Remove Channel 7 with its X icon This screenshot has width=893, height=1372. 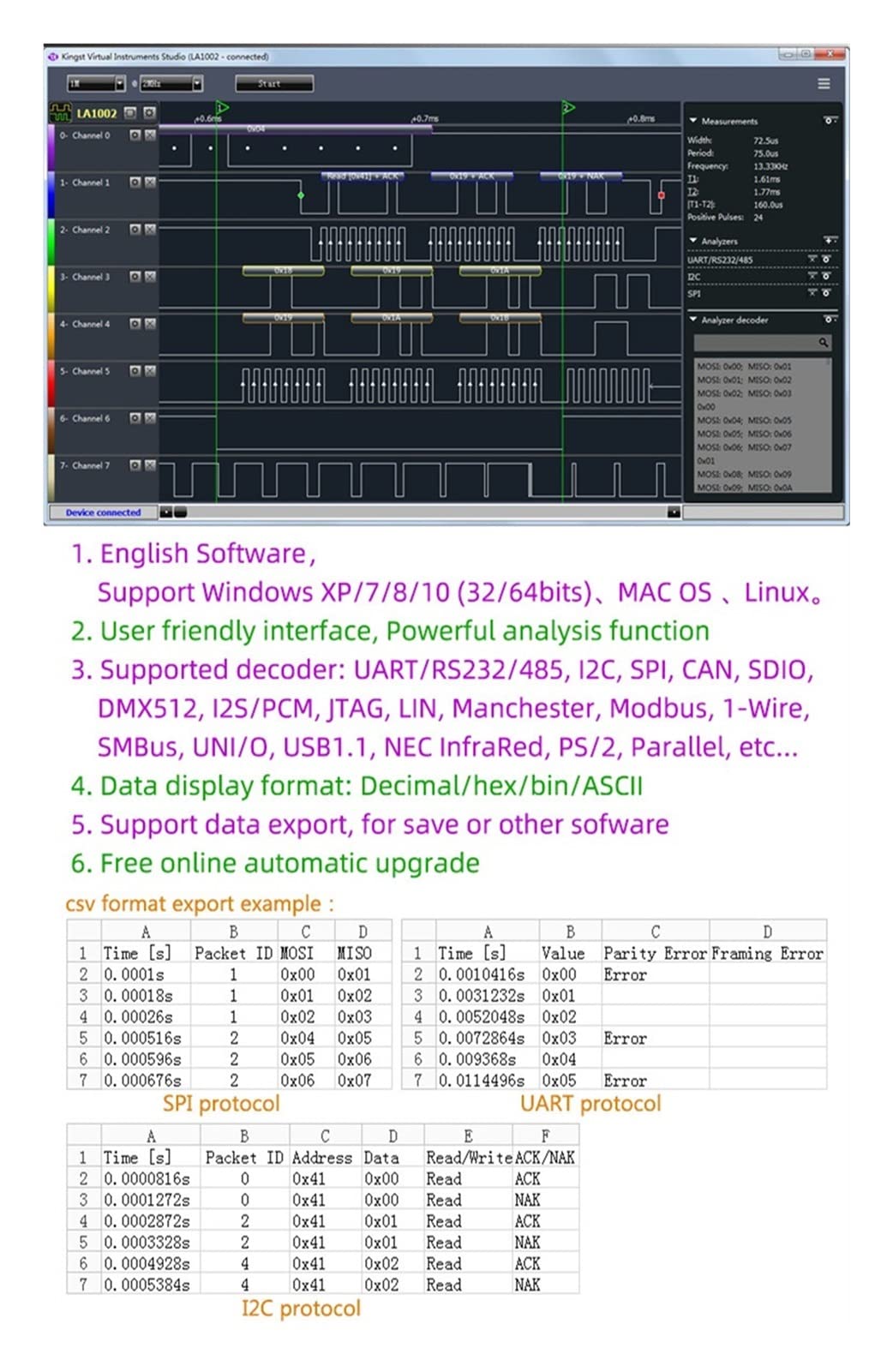(x=150, y=465)
